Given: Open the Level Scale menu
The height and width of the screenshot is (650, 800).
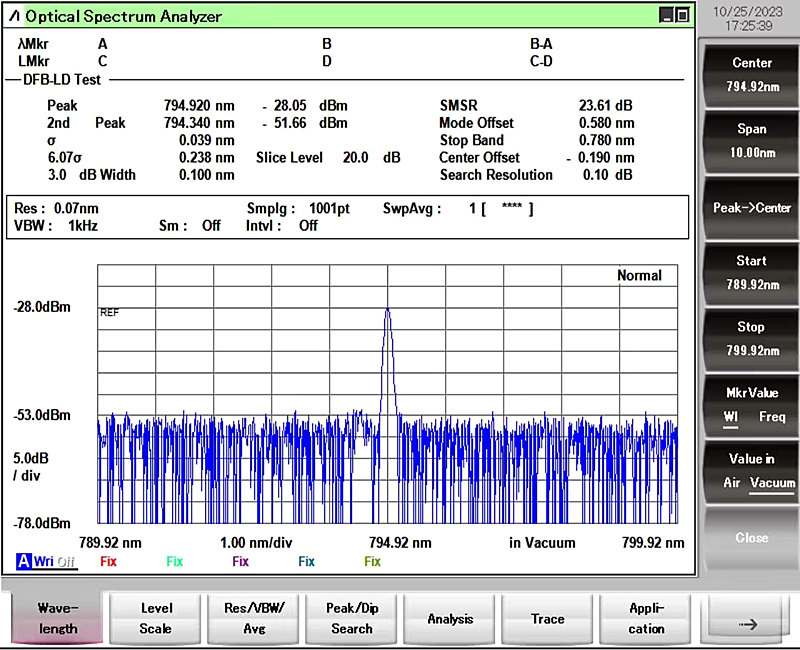Looking at the screenshot, I should coord(155,618).
